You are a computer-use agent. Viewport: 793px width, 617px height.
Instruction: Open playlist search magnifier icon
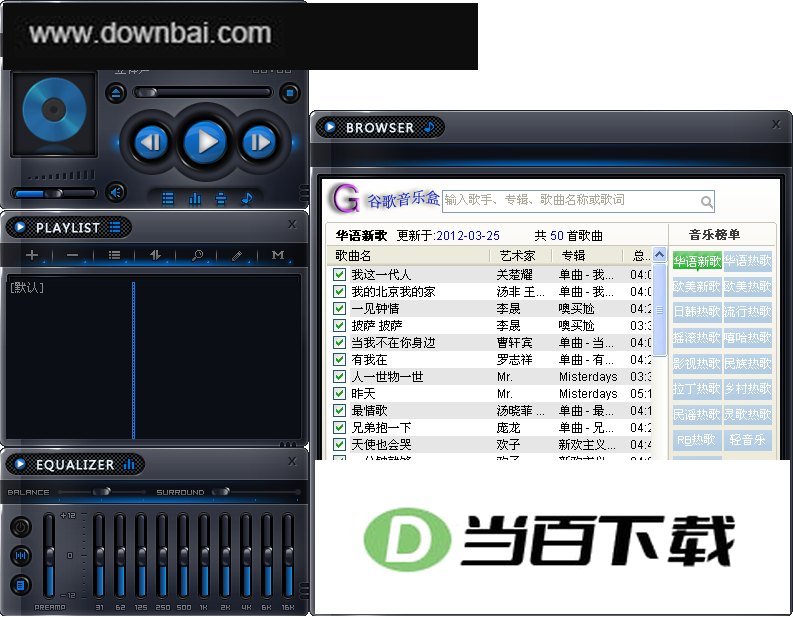[197, 255]
